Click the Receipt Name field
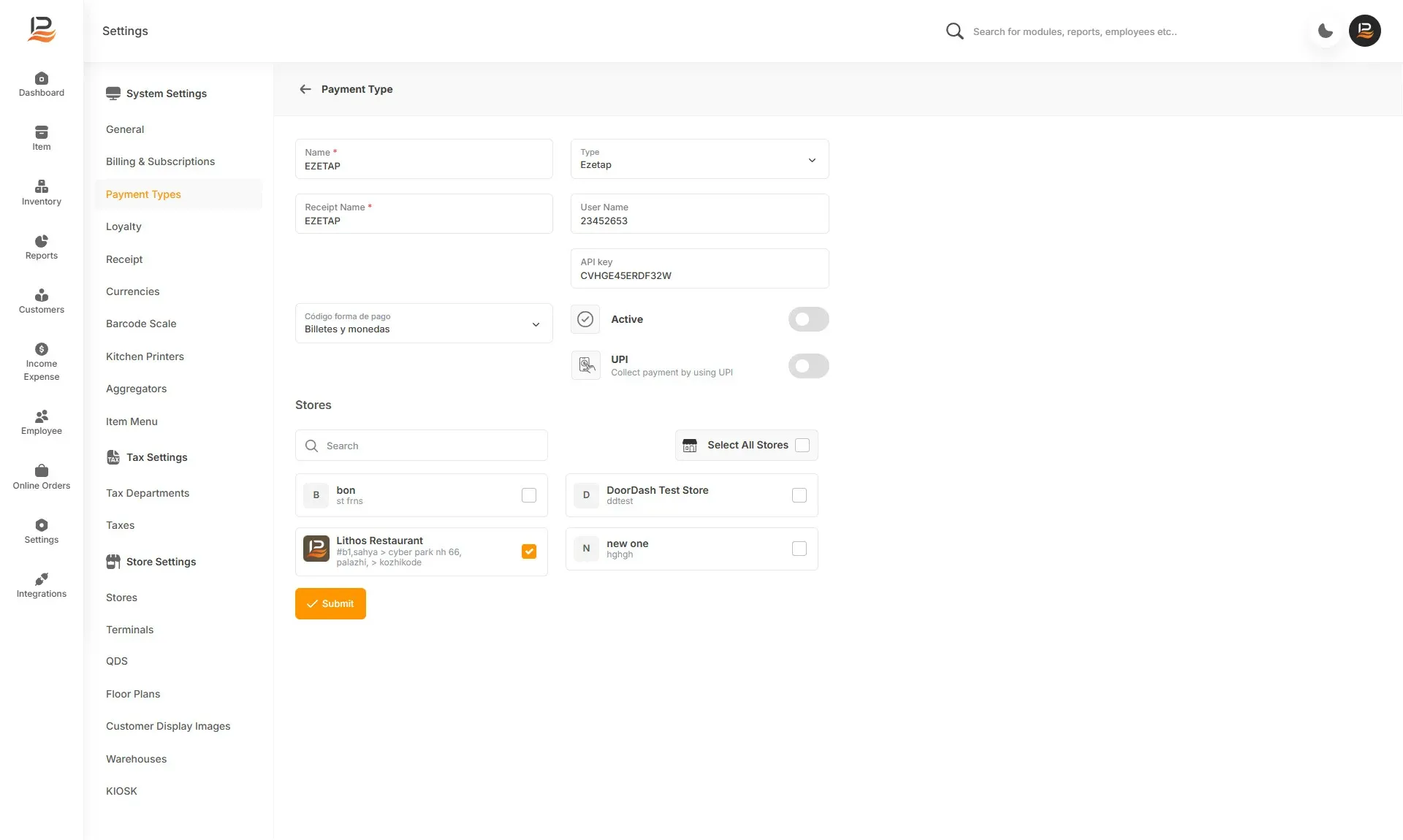Viewport: 1403px width, 840px height. click(x=424, y=213)
